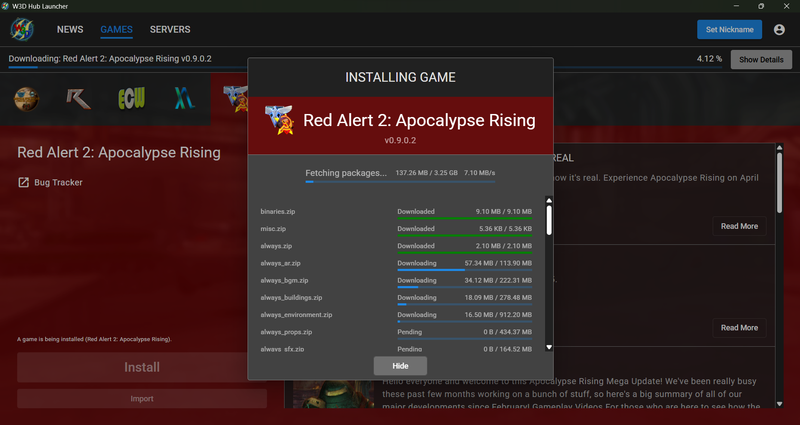Click the second Read More button
800x425 pixels.
click(x=739, y=328)
